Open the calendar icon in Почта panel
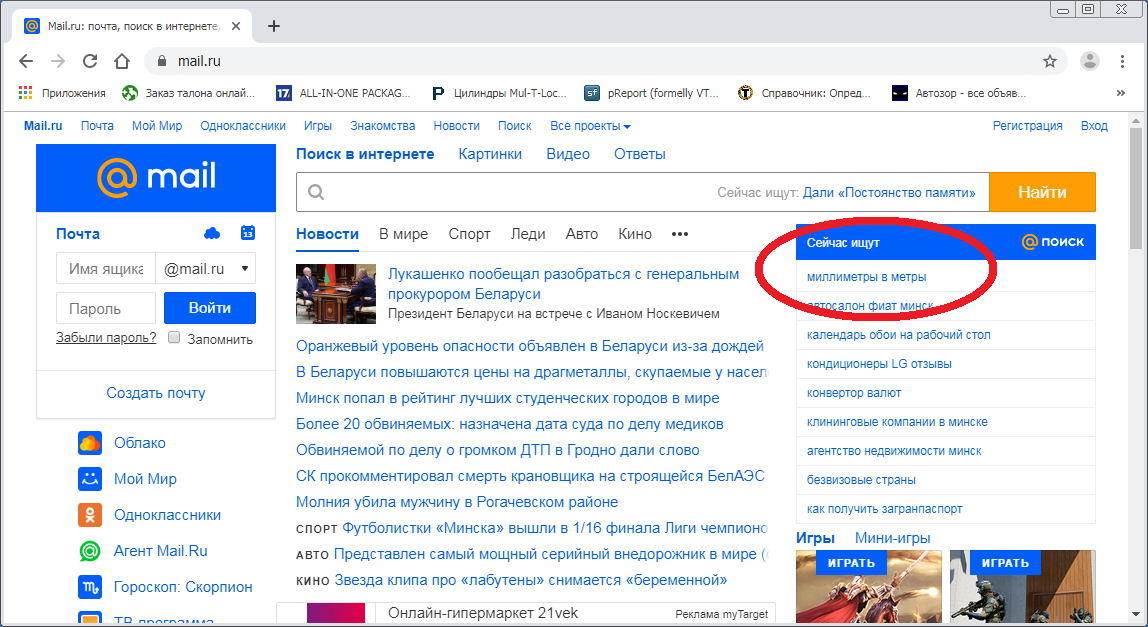The height and width of the screenshot is (627, 1148). (248, 233)
